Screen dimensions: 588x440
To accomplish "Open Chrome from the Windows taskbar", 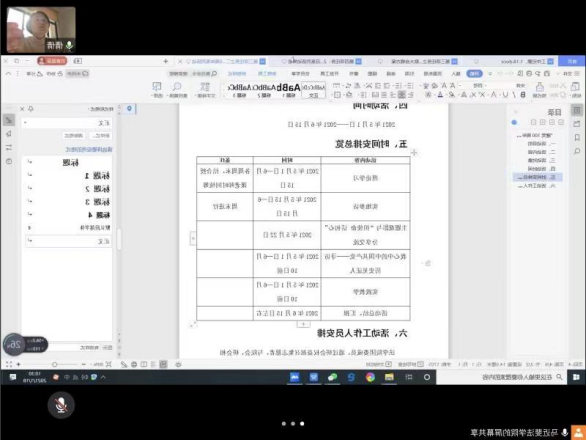I will point(370,377).
